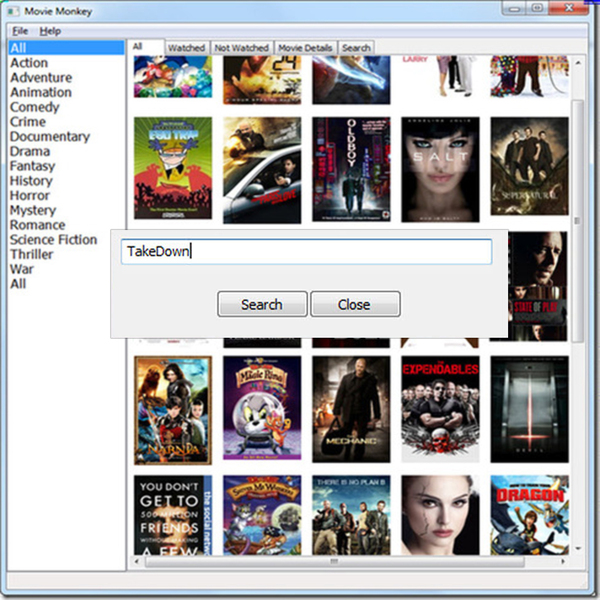Image resolution: width=600 pixels, height=600 pixels.
Task: Open the Dexter's Lab Ego Trip poster
Action: [x=173, y=168]
